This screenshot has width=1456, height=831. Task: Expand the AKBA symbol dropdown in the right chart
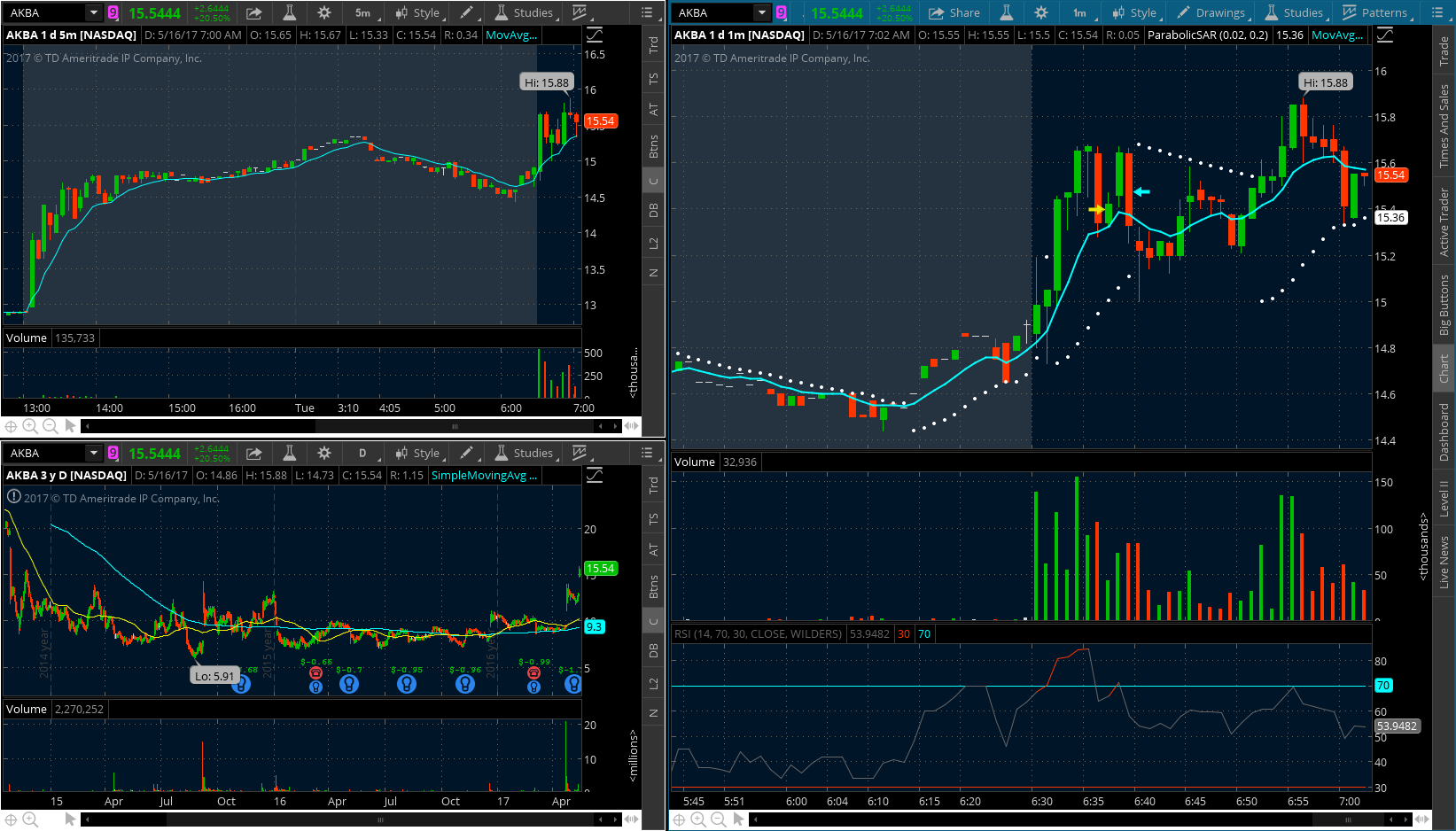[x=762, y=12]
